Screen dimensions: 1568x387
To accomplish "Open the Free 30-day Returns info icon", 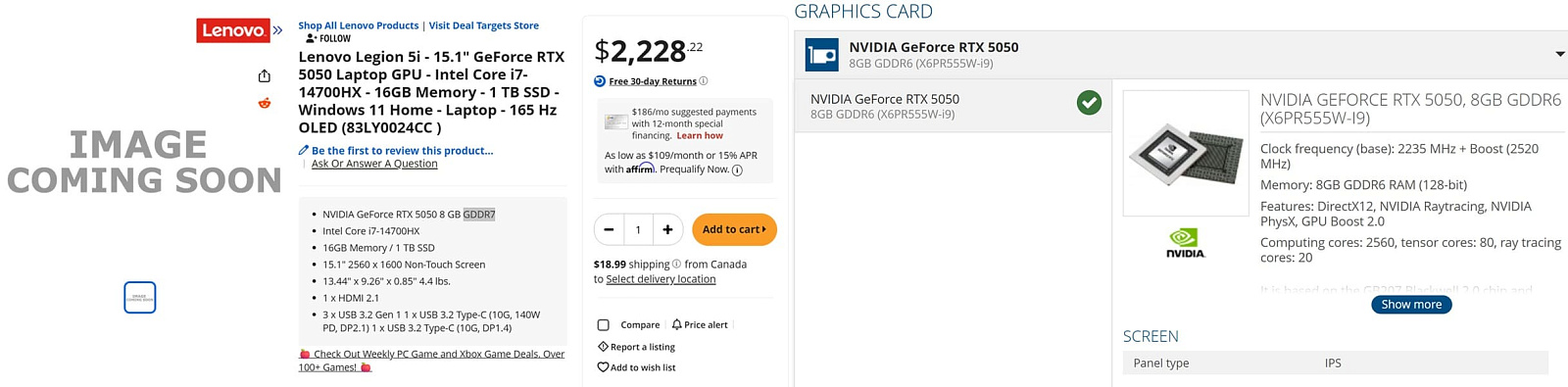I will (x=704, y=81).
